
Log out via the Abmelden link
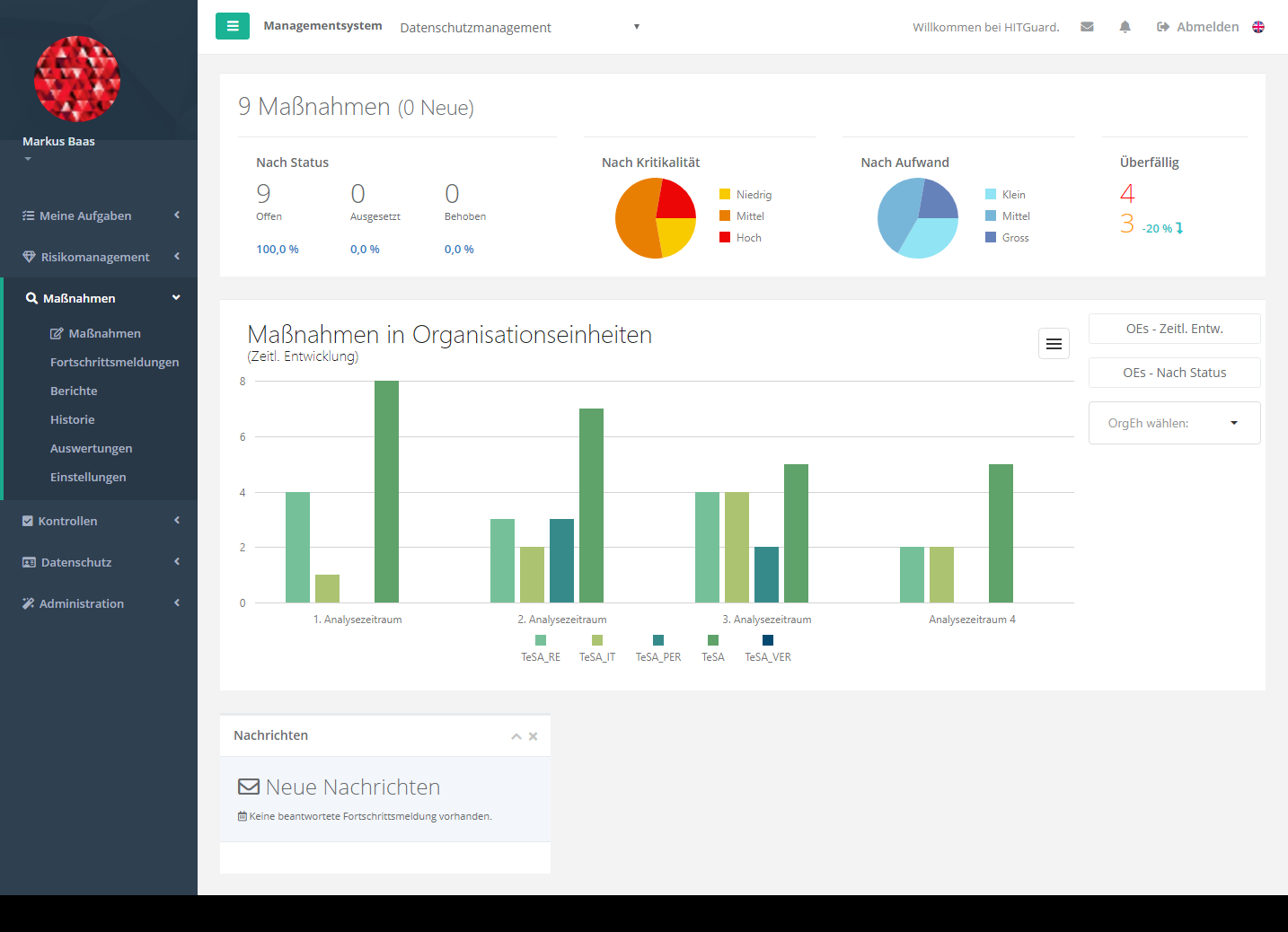(x=1197, y=27)
